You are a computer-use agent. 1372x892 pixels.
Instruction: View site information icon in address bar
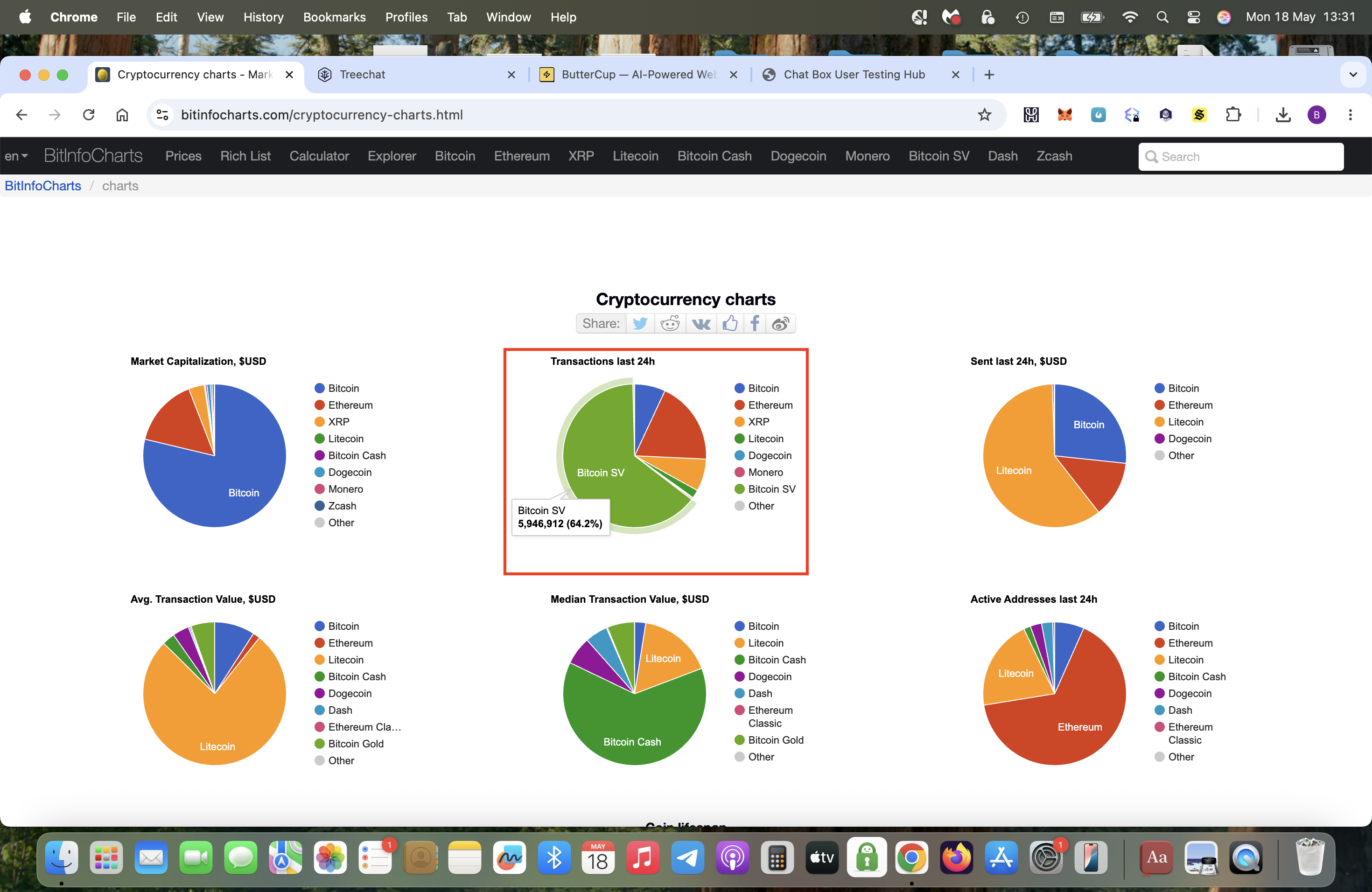(162, 115)
